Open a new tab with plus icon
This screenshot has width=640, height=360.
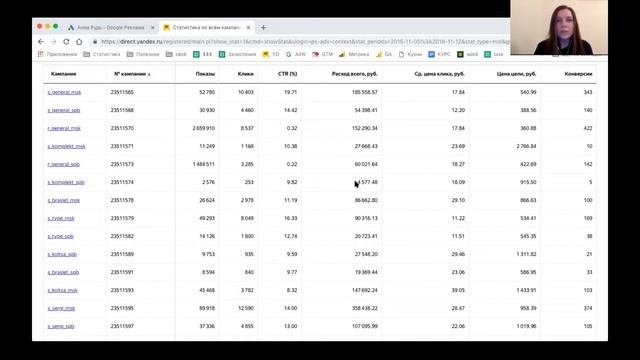[x=263, y=28]
